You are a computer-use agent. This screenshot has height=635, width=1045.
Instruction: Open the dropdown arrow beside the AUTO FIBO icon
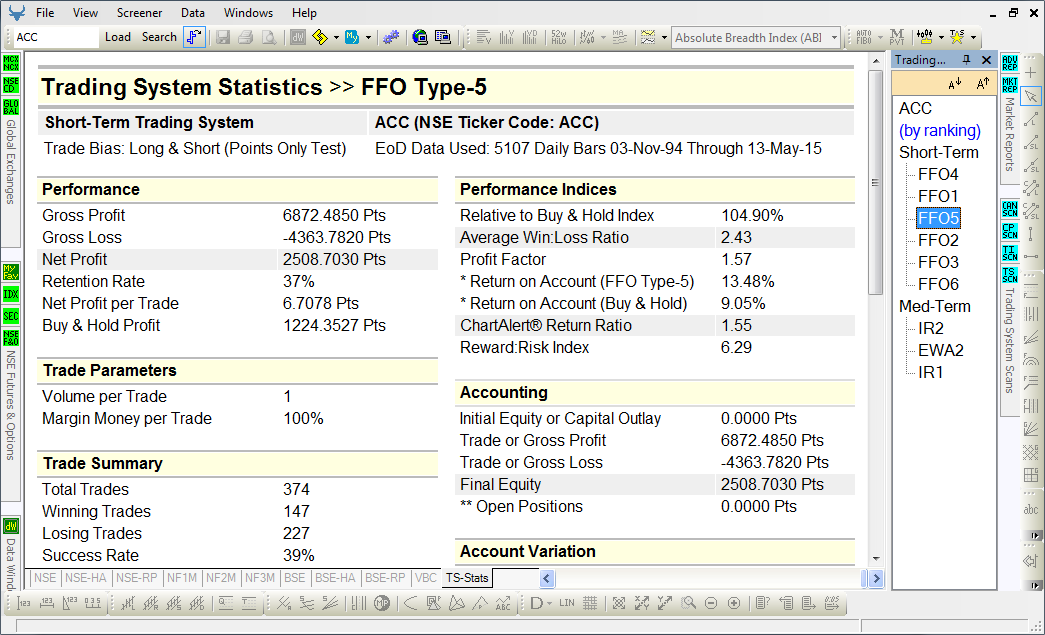coord(880,37)
